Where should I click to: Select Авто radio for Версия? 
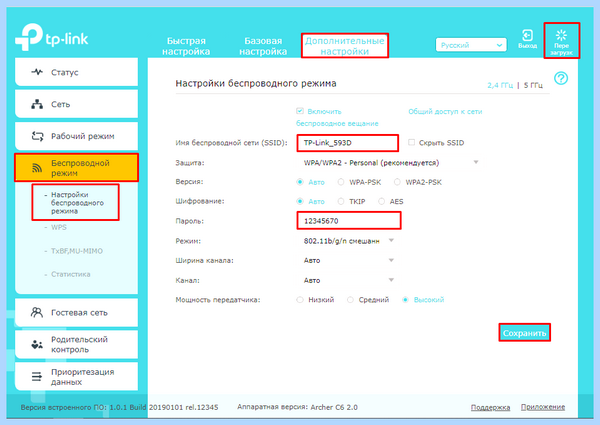pos(300,182)
